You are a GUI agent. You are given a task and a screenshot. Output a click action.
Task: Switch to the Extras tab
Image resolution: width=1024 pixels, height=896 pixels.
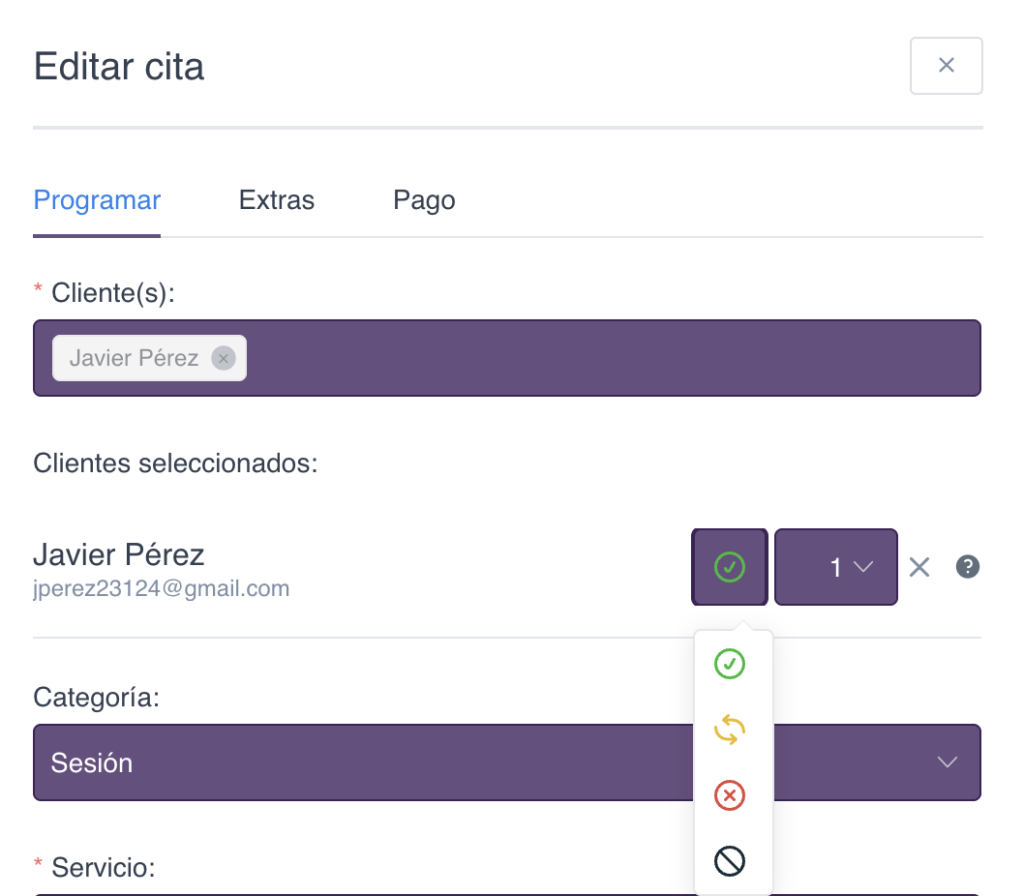277,200
